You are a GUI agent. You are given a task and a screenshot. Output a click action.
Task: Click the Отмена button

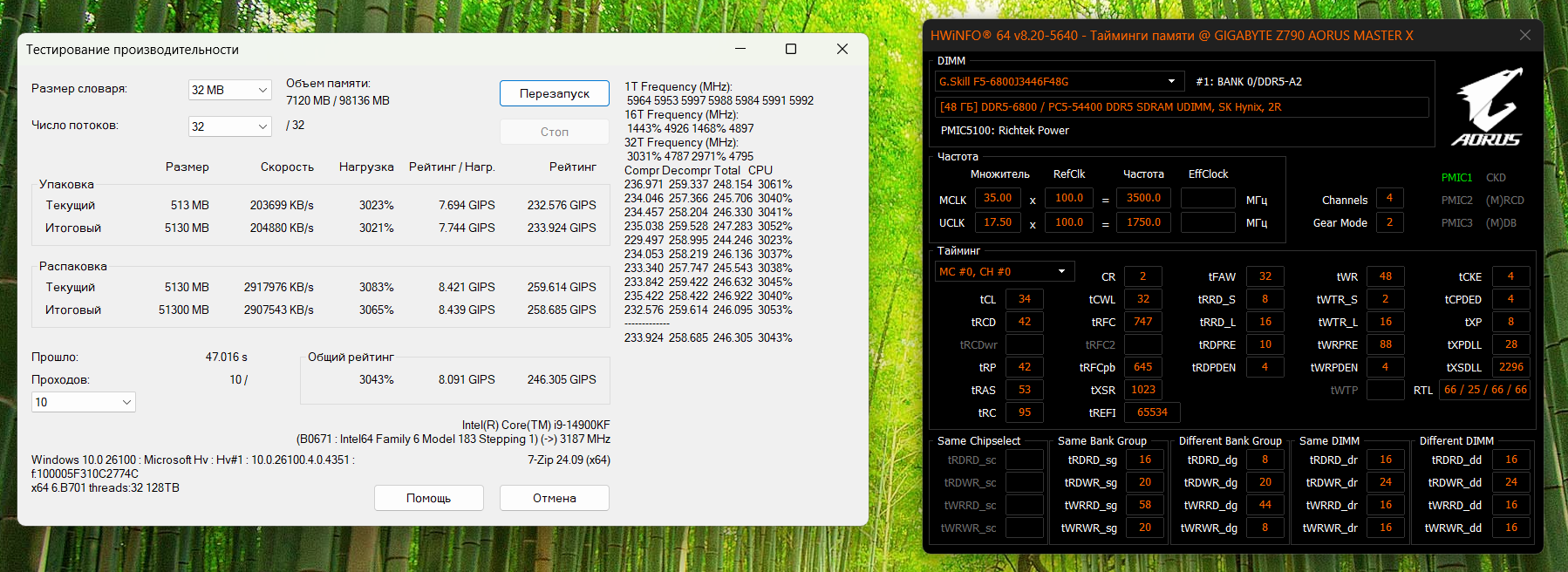pyautogui.click(x=555, y=498)
